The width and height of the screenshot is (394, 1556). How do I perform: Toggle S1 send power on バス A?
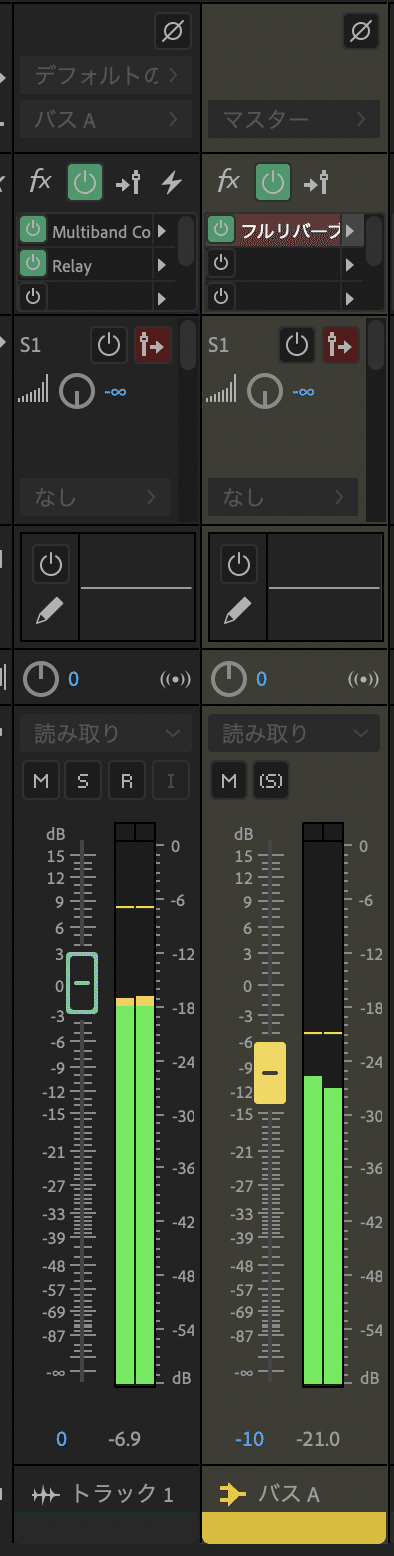(x=296, y=346)
